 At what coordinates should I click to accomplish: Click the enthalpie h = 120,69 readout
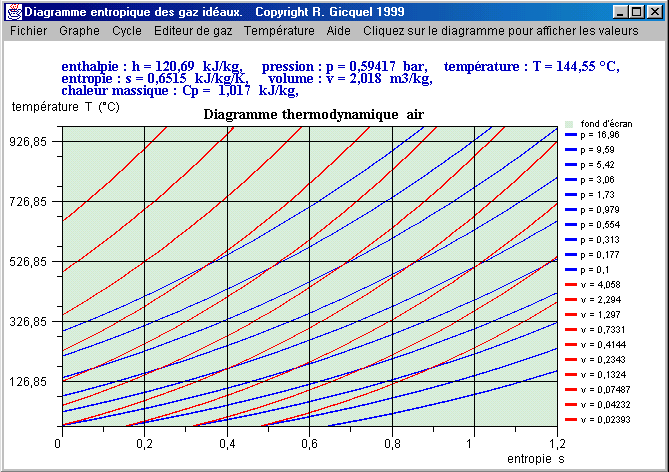pos(152,67)
